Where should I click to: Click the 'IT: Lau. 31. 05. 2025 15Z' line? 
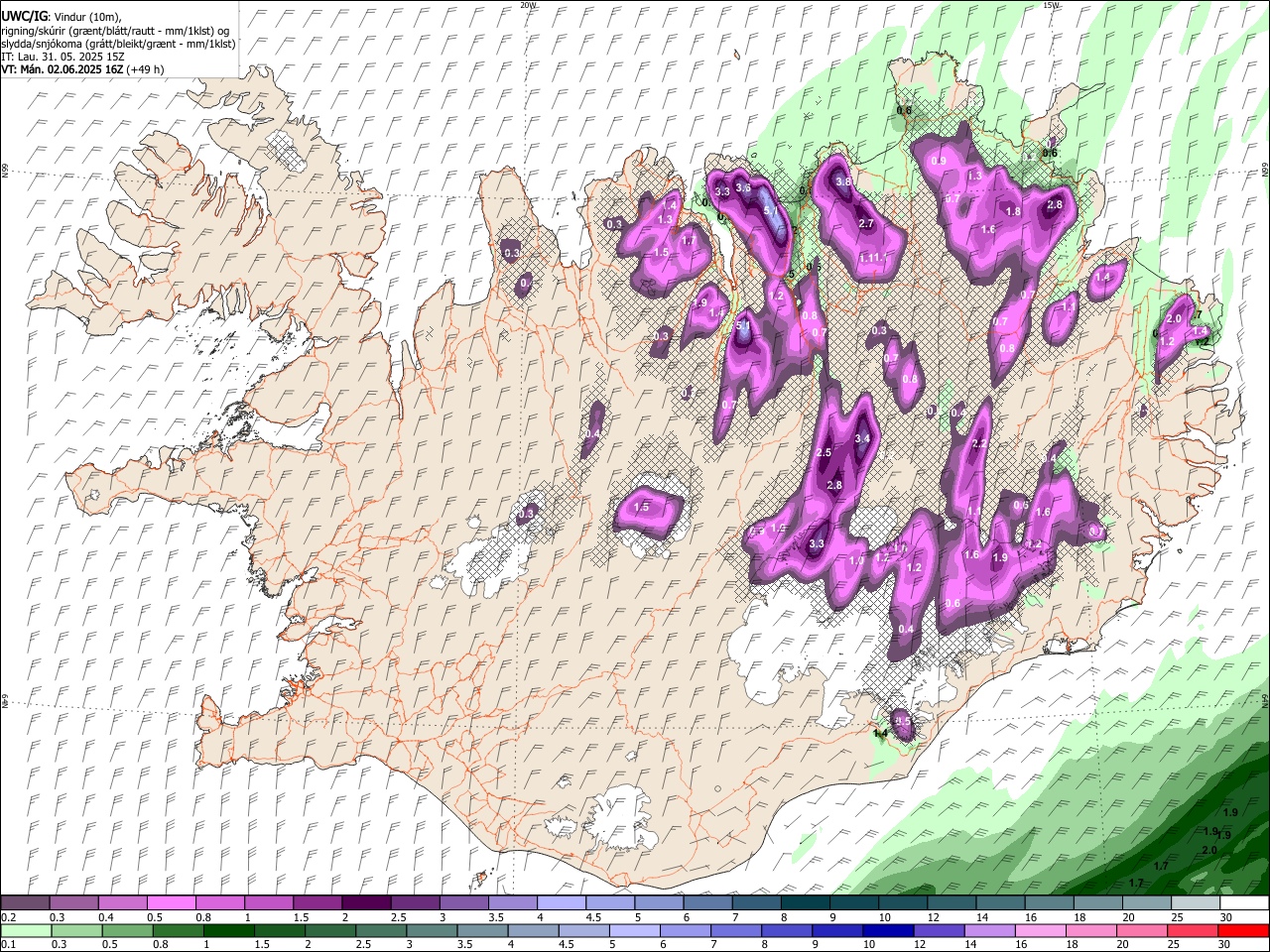pos(63,57)
